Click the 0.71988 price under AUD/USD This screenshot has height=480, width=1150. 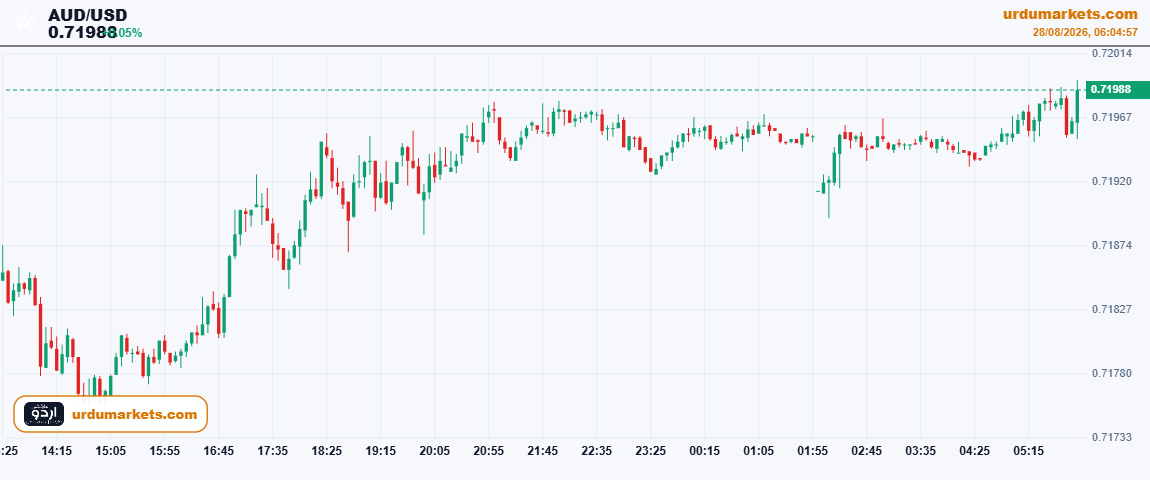(83, 32)
